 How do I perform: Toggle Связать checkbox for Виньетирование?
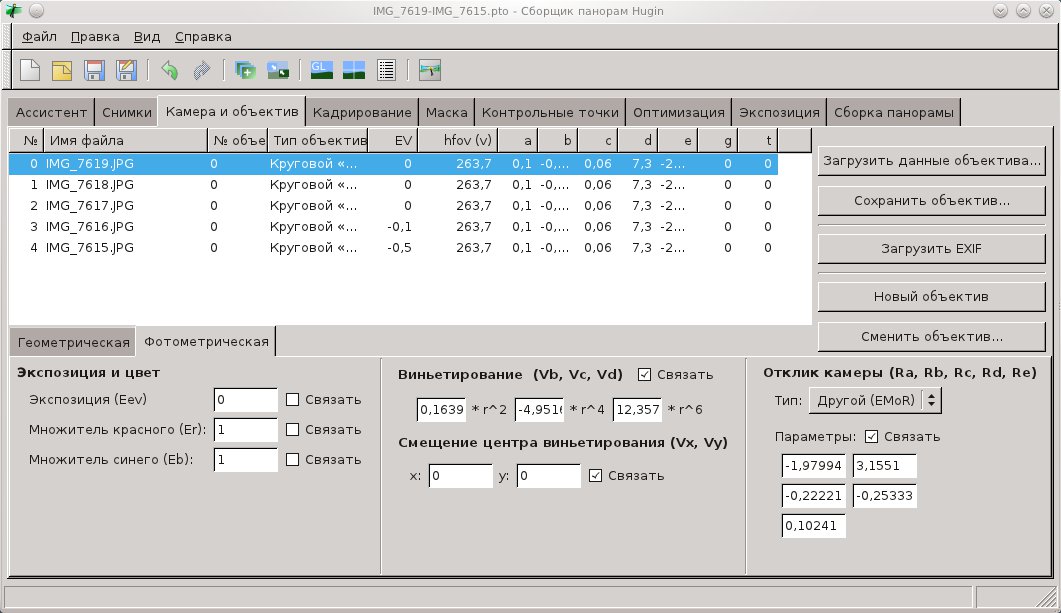coord(644,375)
